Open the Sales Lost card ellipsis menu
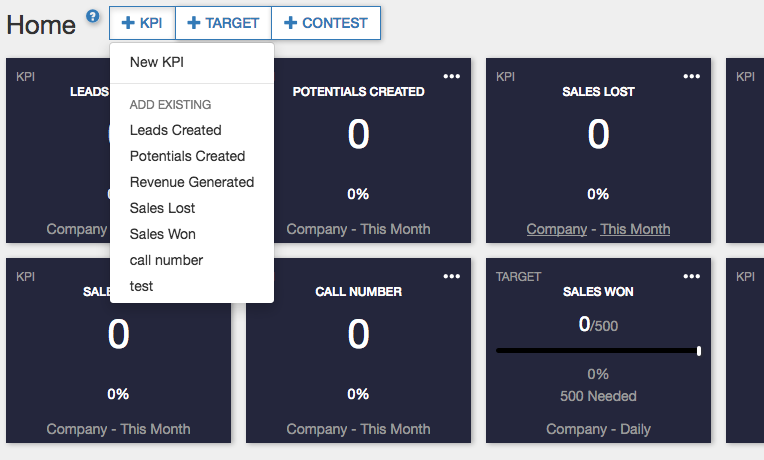Screen dimensions: 764x460 (x=692, y=76)
